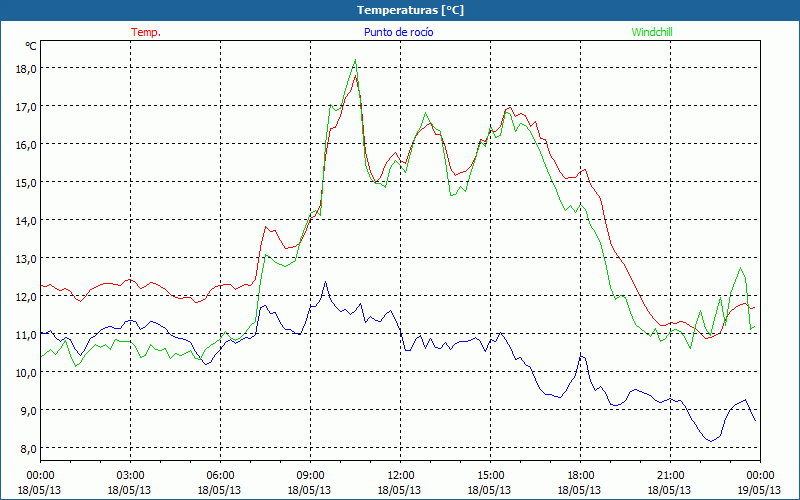The image size is (800, 500).
Task: Click the 11,0 y-axis value
Action: point(26,335)
